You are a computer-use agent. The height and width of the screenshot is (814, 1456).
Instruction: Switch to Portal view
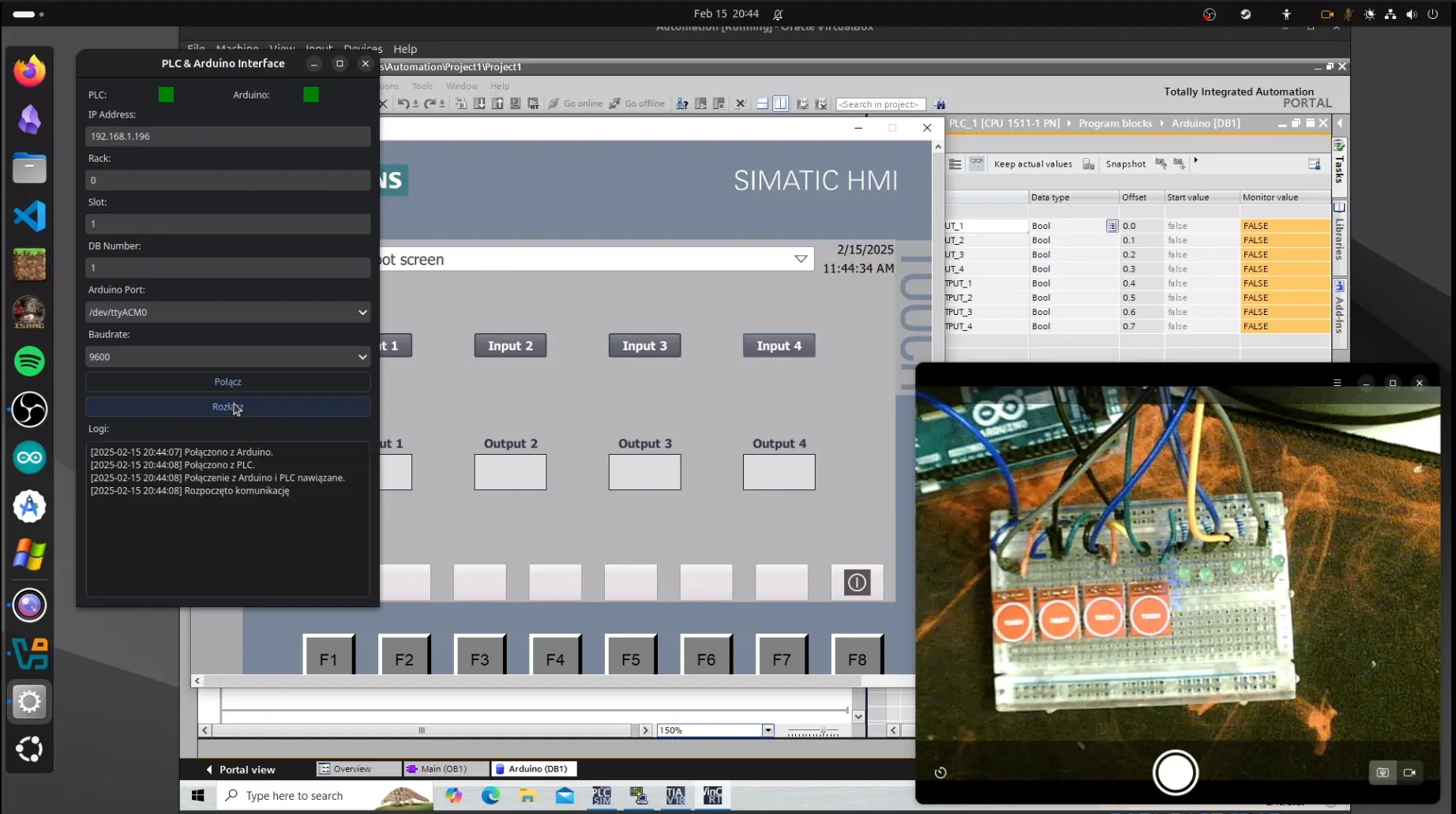[x=240, y=770]
